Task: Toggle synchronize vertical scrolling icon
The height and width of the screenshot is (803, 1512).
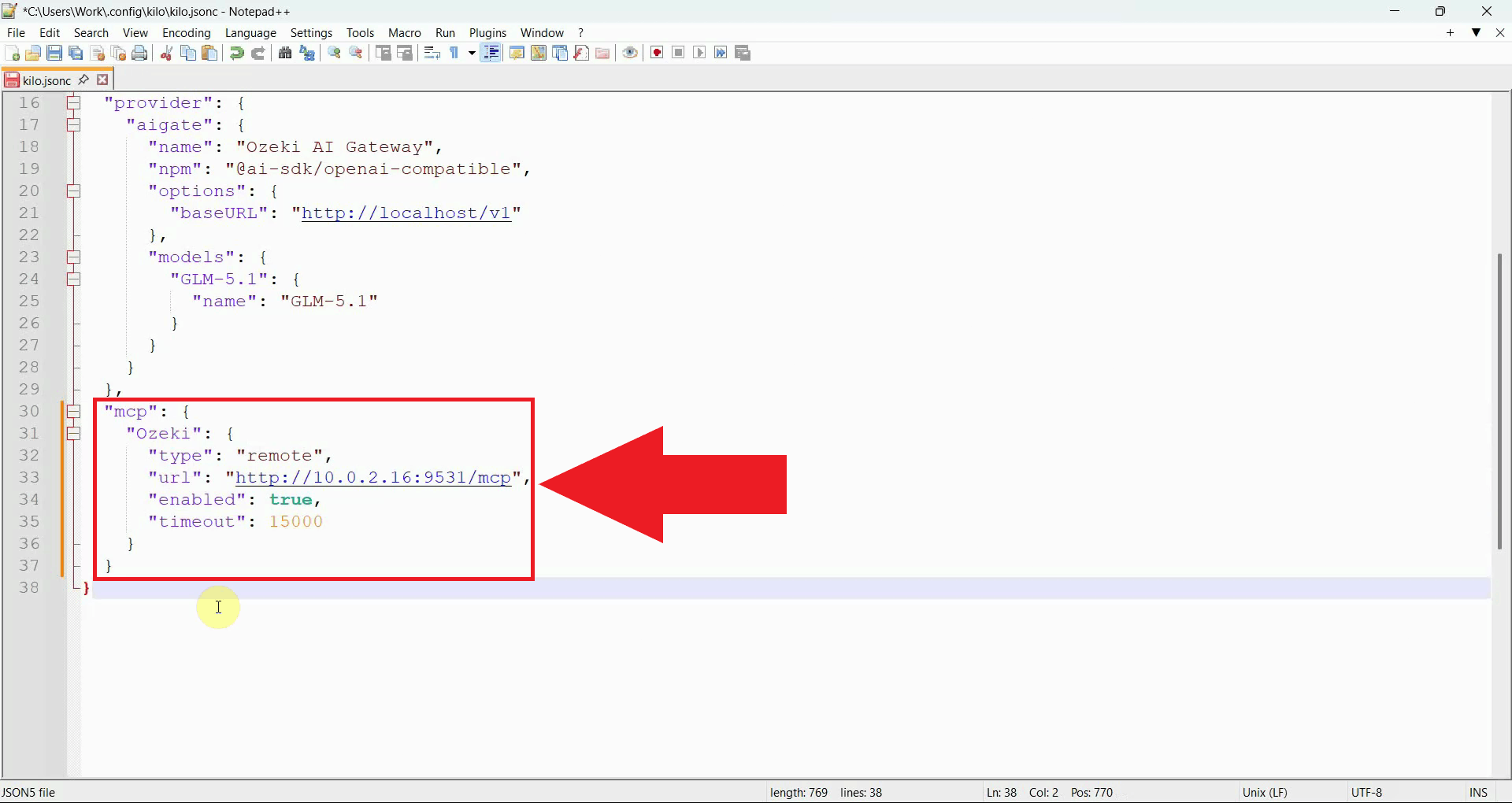Action: pos(384,53)
